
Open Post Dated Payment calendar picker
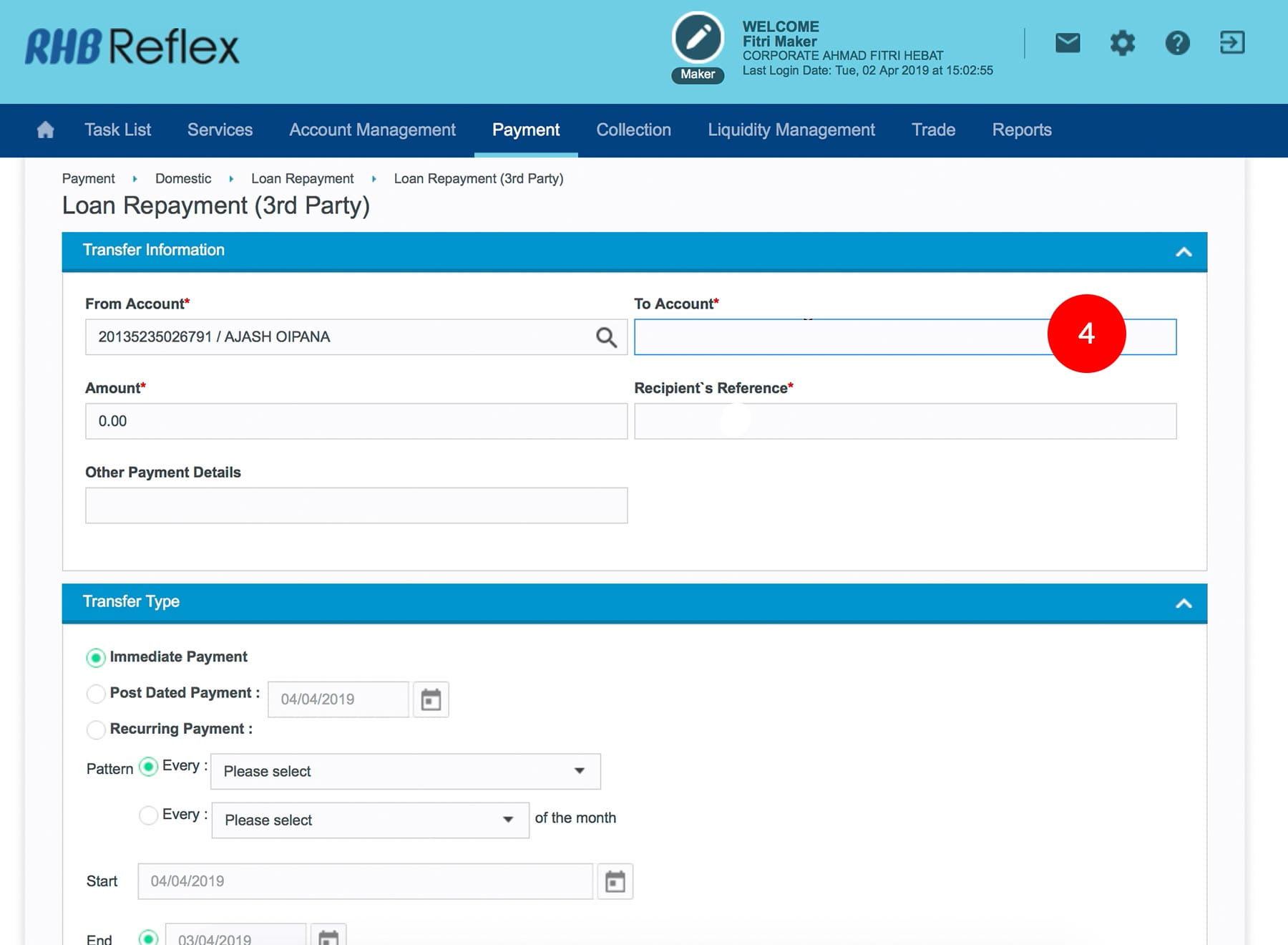(x=431, y=699)
